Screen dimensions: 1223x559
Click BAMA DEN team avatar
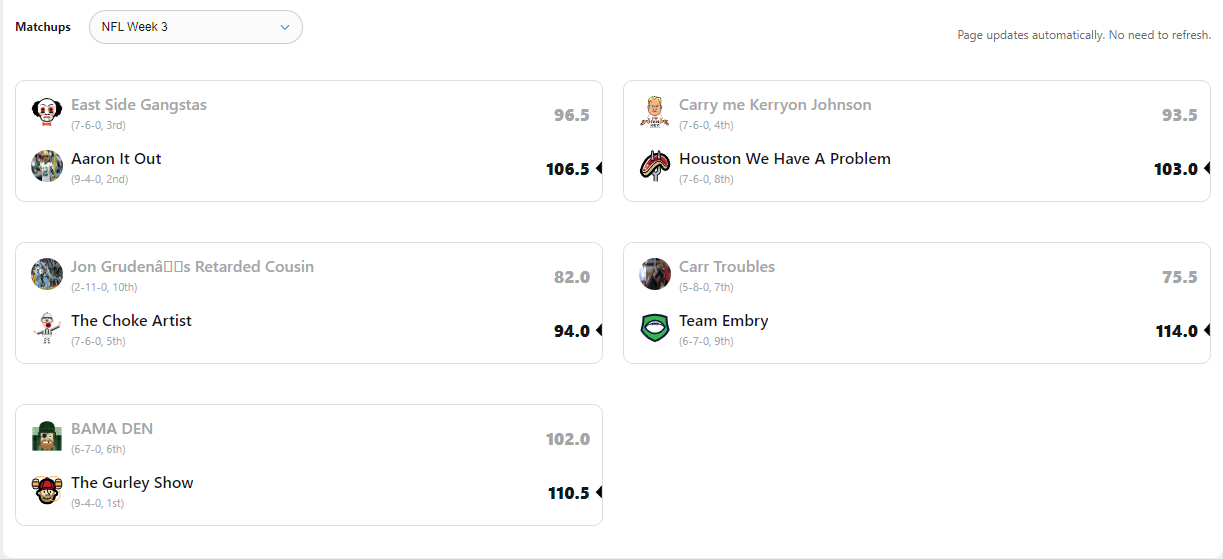click(x=47, y=436)
